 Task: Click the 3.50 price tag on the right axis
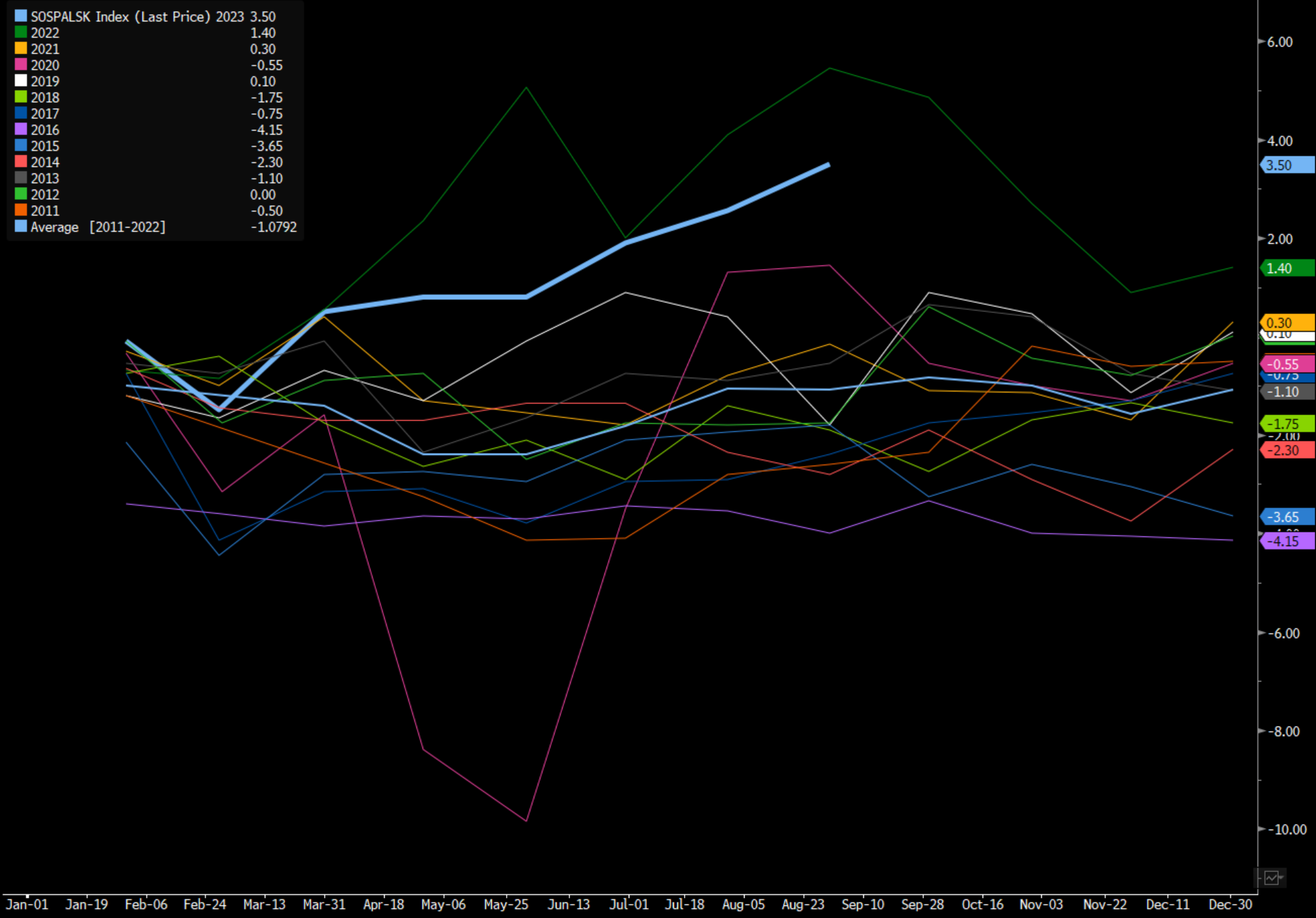(1287, 165)
